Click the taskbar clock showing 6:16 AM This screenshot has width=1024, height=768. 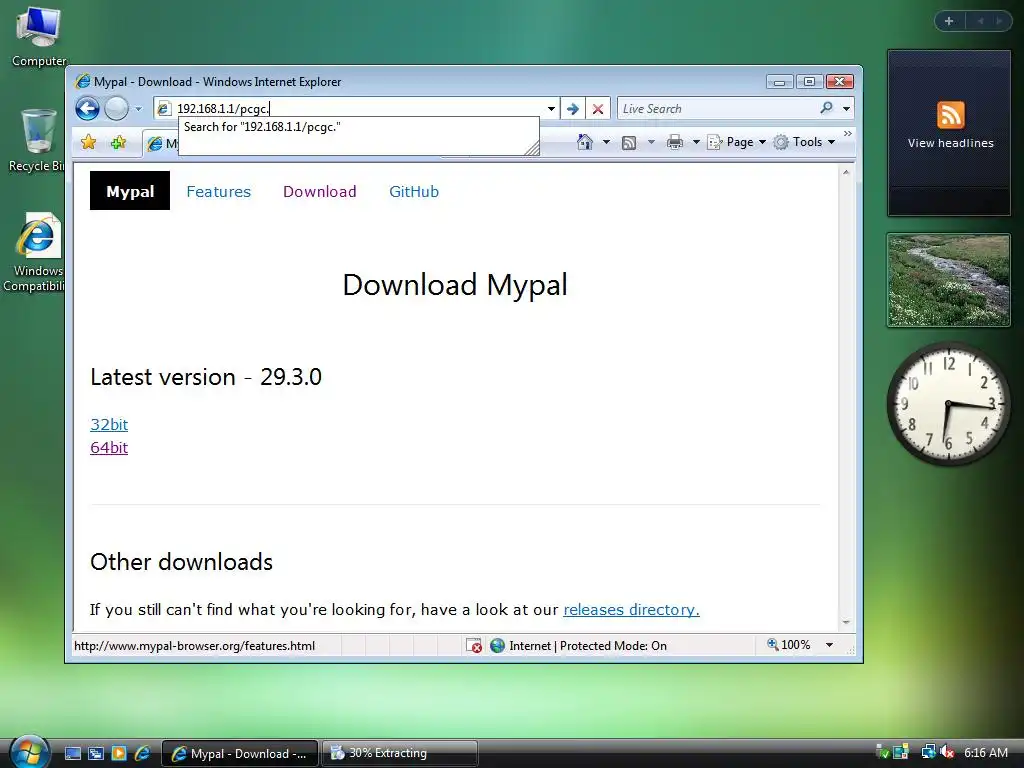[985, 752]
